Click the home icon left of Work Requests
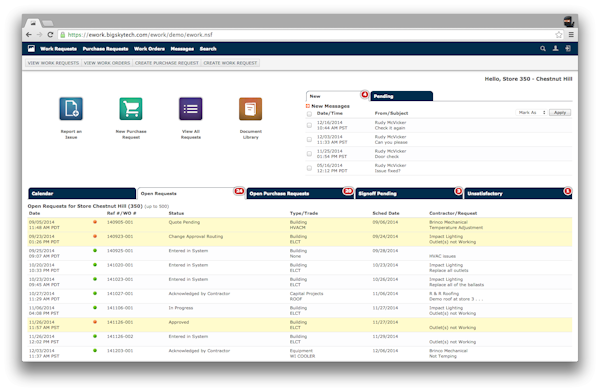This screenshot has width=600, height=392. [x=31, y=49]
